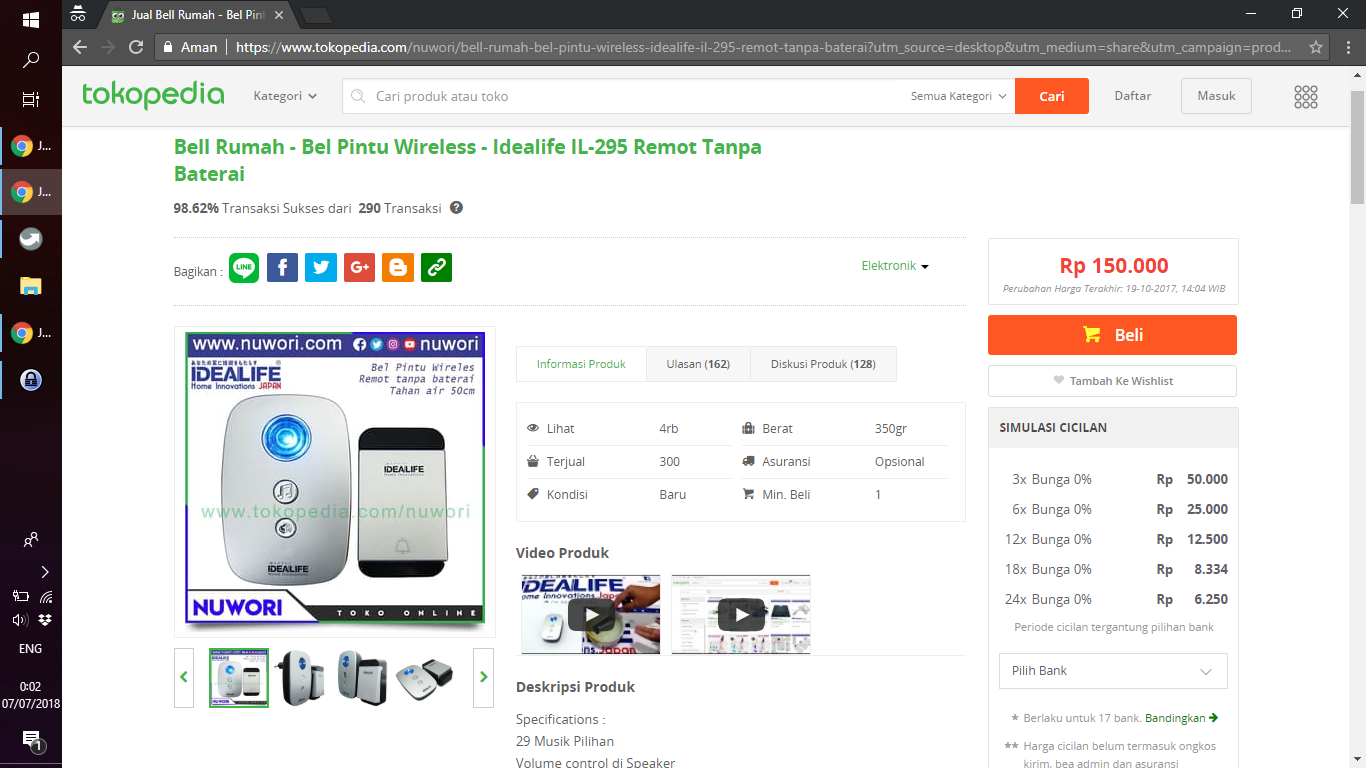Open Windows Start menu
Viewport: 1366px width, 768px height.
tap(30, 19)
